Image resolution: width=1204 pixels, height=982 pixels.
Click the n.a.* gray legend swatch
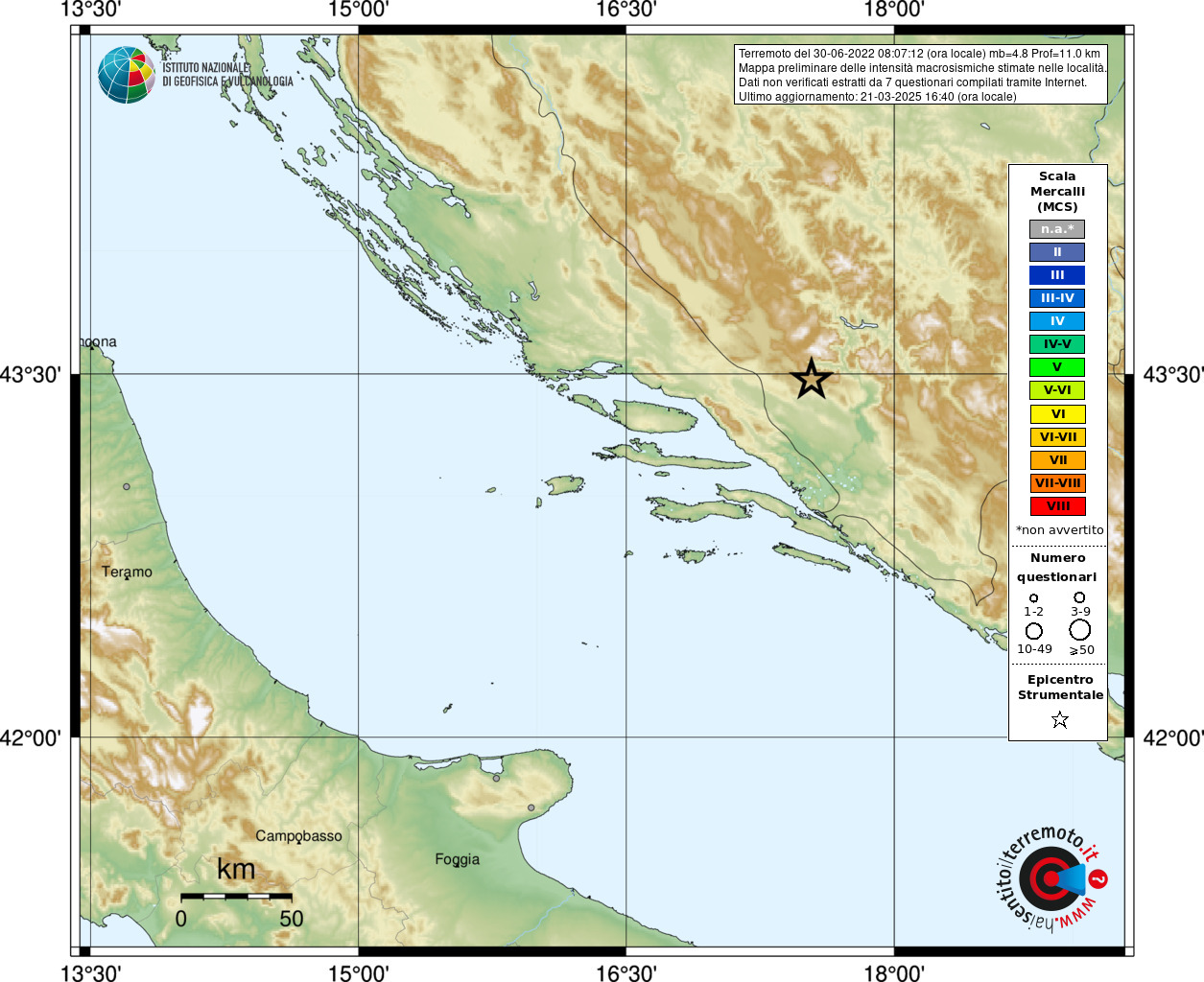click(1057, 229)
